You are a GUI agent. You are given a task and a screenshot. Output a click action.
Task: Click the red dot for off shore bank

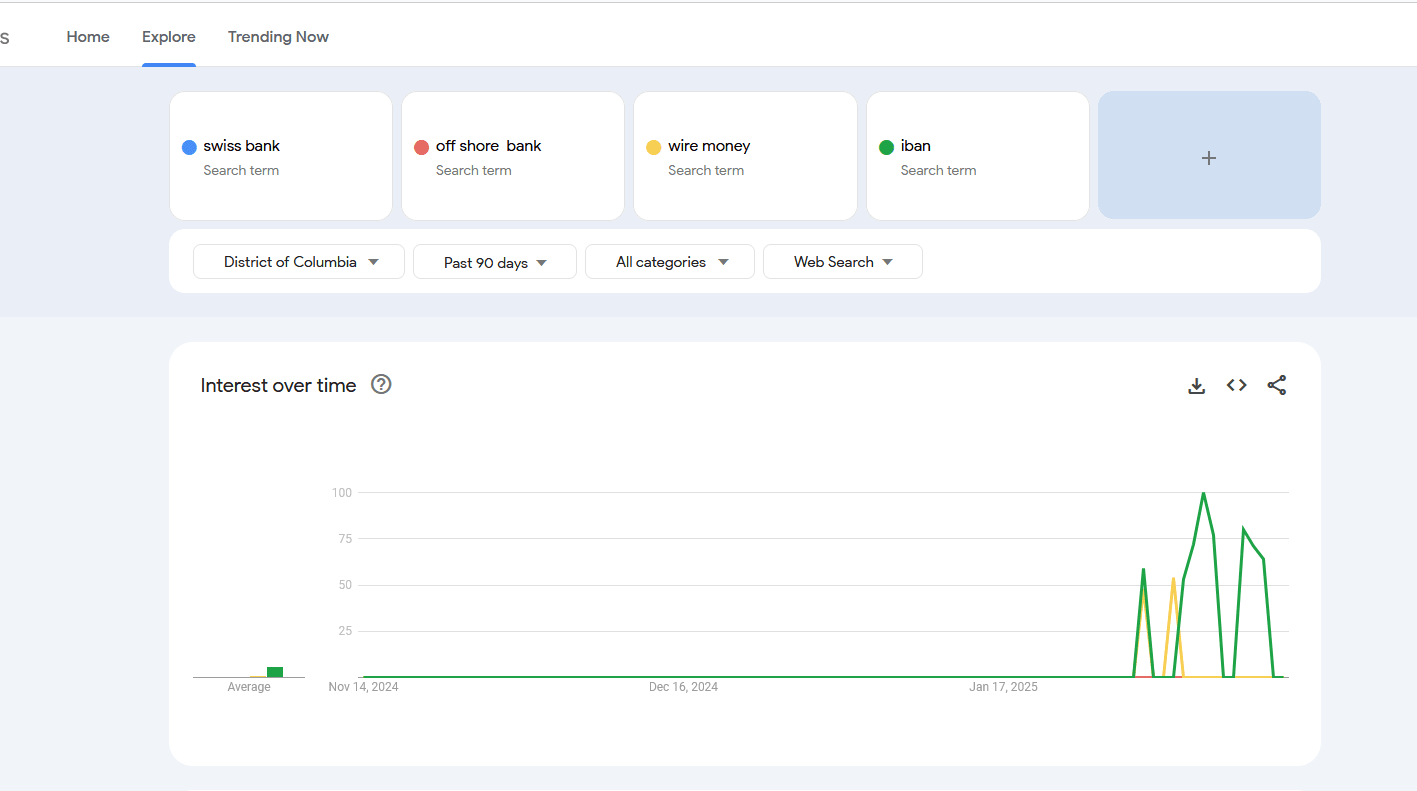click(421, 147)
